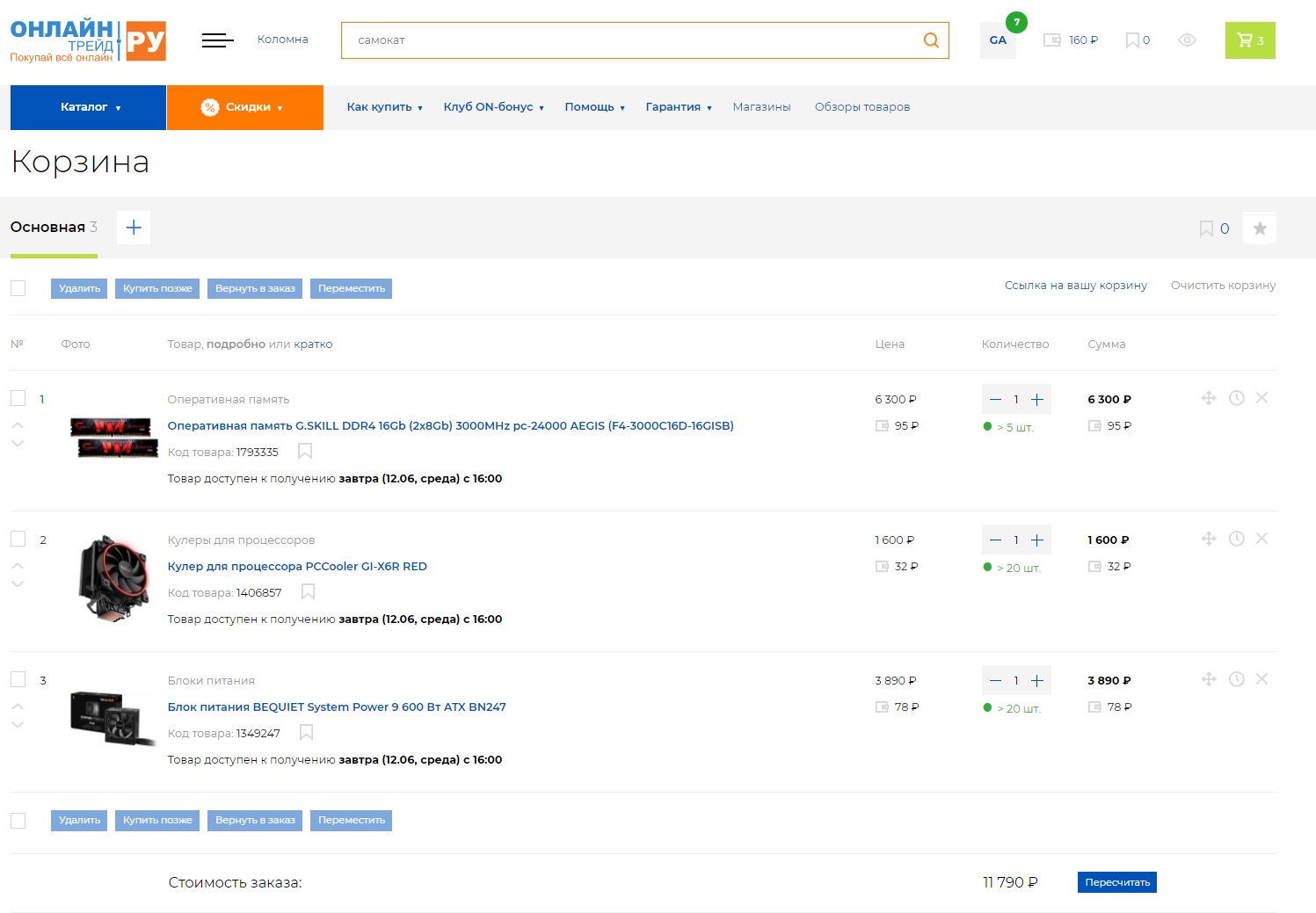
Task: Check the BEQUIET power supply row checkbox
Action: (18, 679)
